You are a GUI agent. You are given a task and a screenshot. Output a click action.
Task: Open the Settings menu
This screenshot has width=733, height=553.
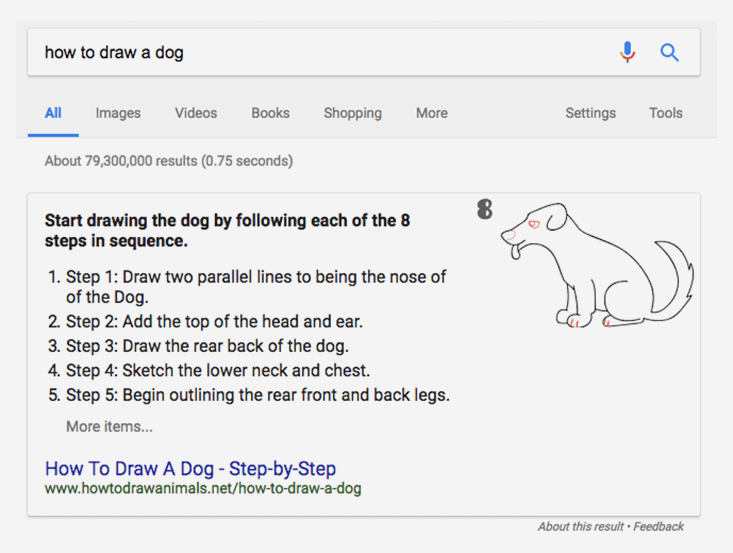590,113
